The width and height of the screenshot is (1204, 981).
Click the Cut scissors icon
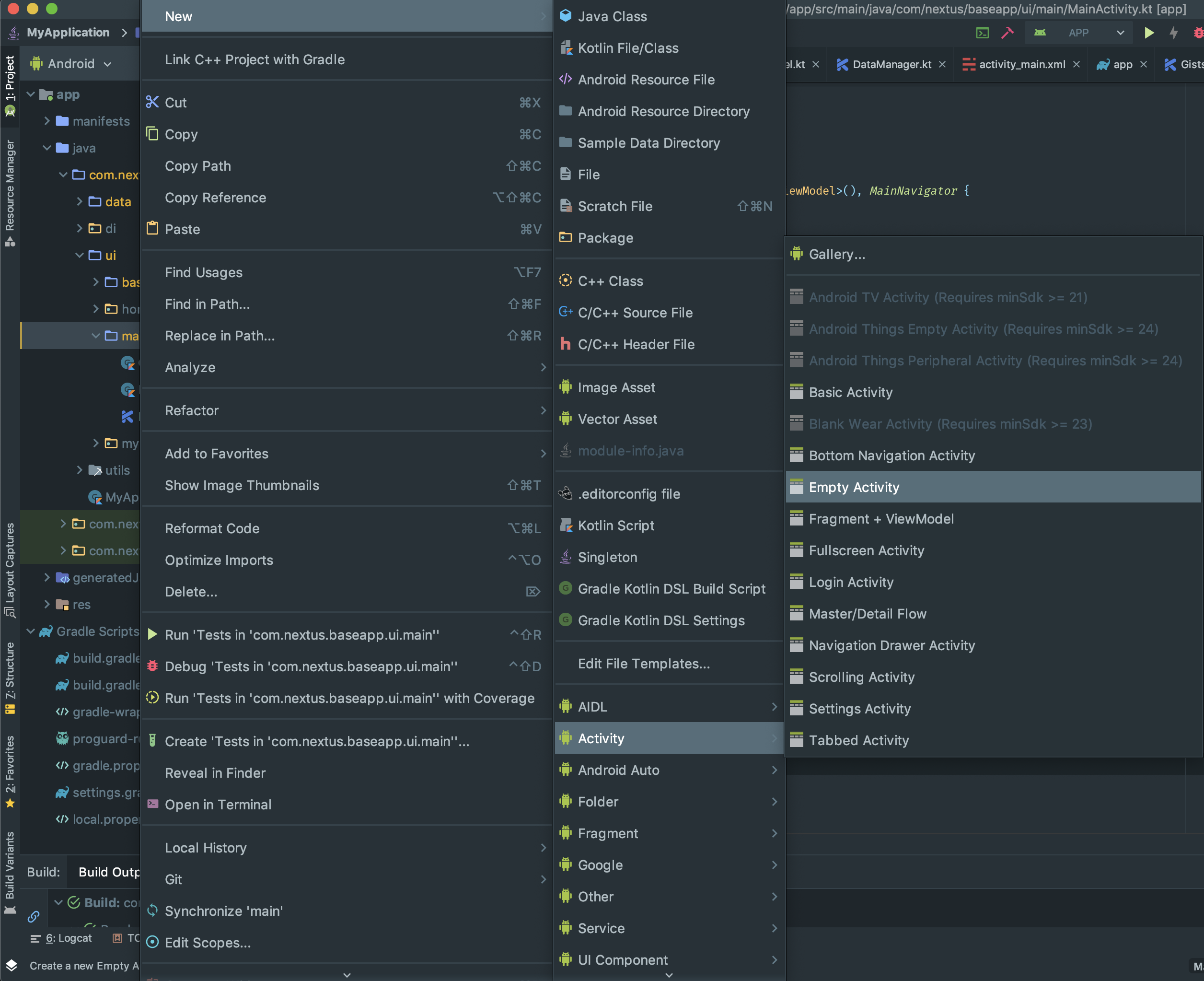(x=152, y=102)
